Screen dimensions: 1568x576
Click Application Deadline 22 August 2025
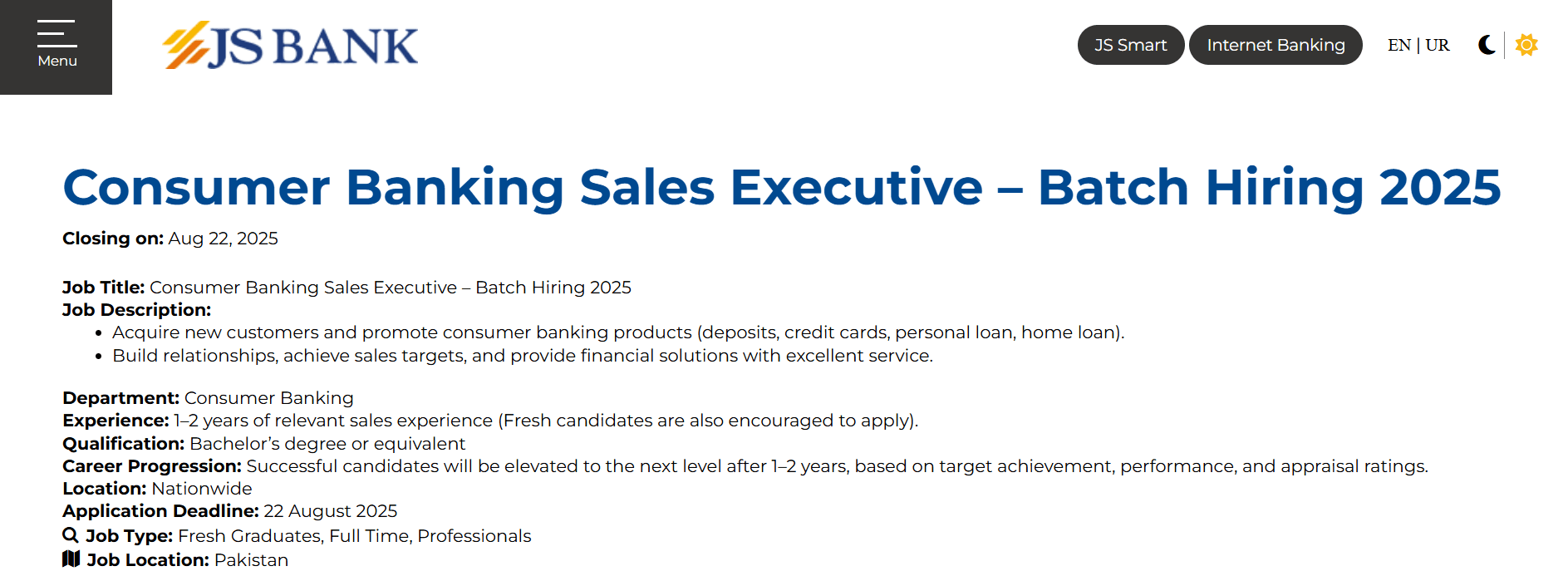(330, 511)
